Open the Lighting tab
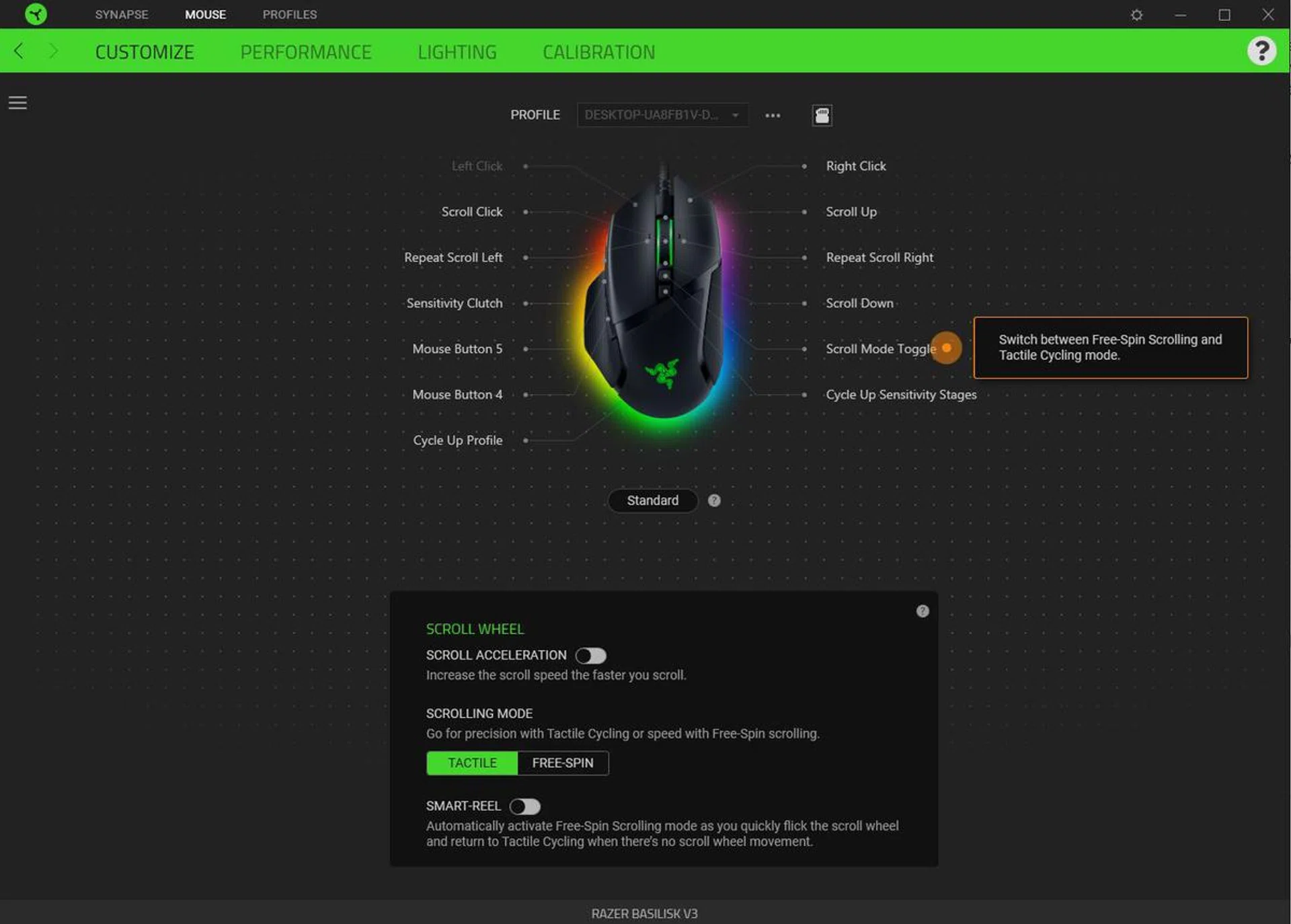The height and width of the screenshot is (924, 1291). click(457, 52)
